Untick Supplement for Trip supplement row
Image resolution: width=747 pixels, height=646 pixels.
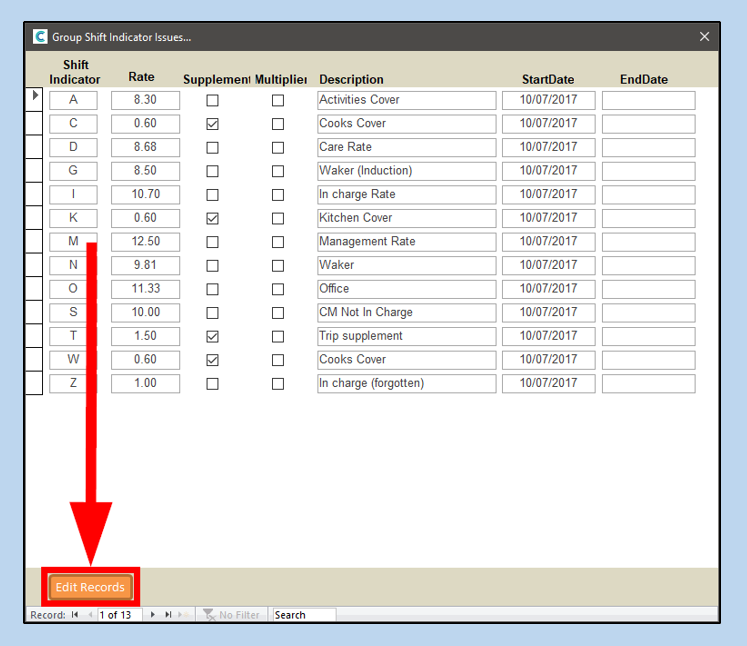212,337
